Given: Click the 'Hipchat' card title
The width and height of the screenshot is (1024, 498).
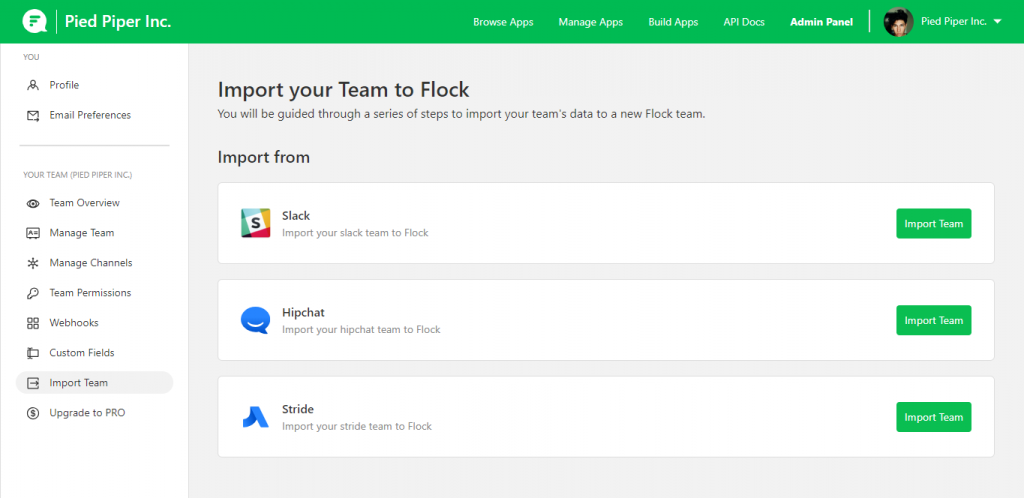Looking at the screenshot, I should click(x=304, y=313).
